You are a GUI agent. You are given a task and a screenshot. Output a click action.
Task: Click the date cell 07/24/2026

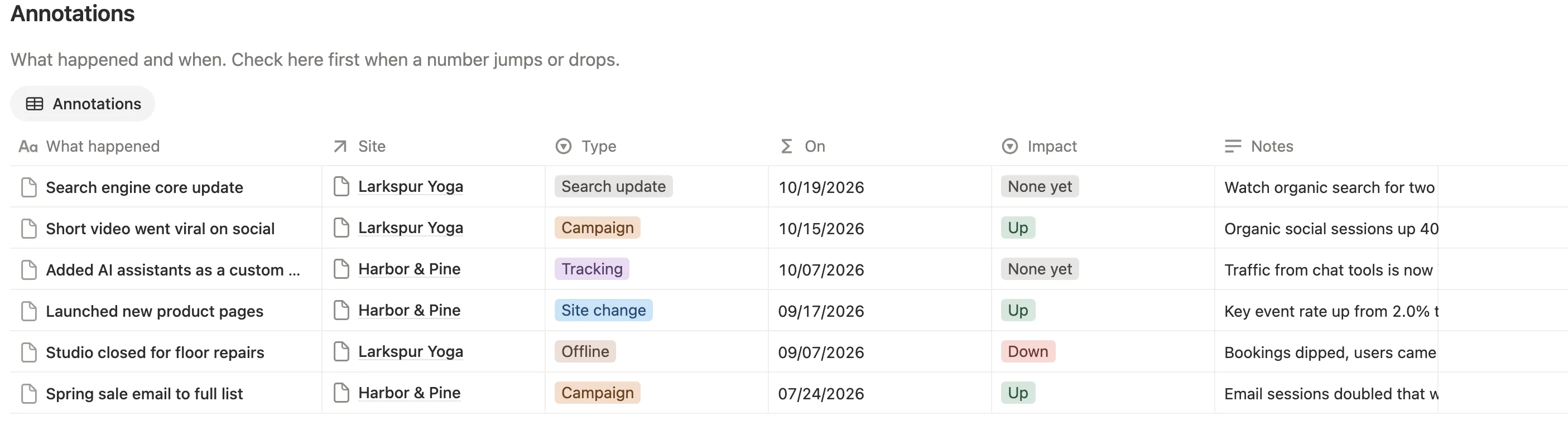pos(879,394)
